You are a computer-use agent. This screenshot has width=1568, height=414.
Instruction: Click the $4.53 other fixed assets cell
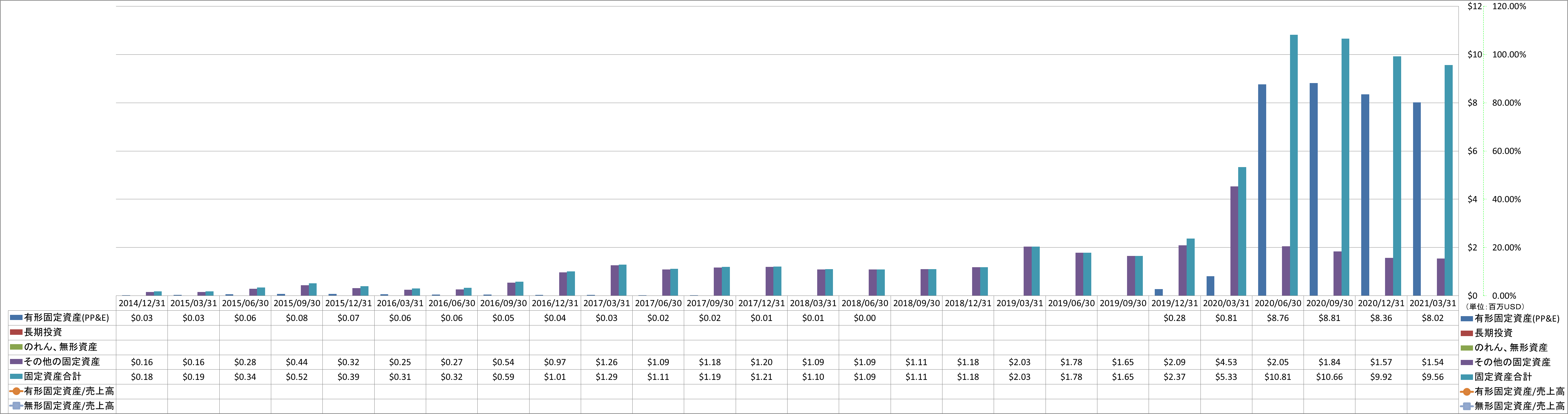click(1226, 362)
